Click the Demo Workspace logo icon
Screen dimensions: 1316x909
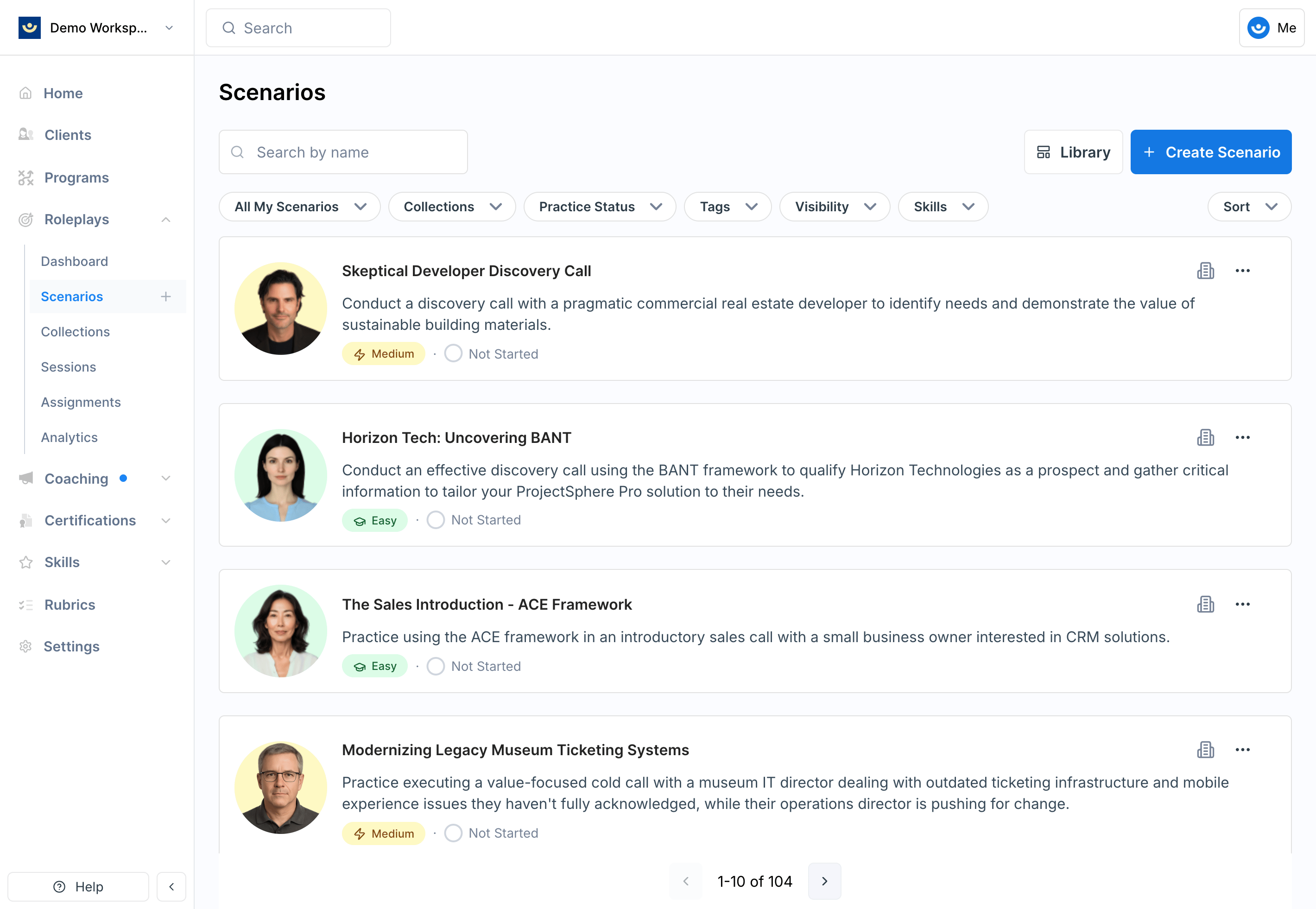coord(29,28)
